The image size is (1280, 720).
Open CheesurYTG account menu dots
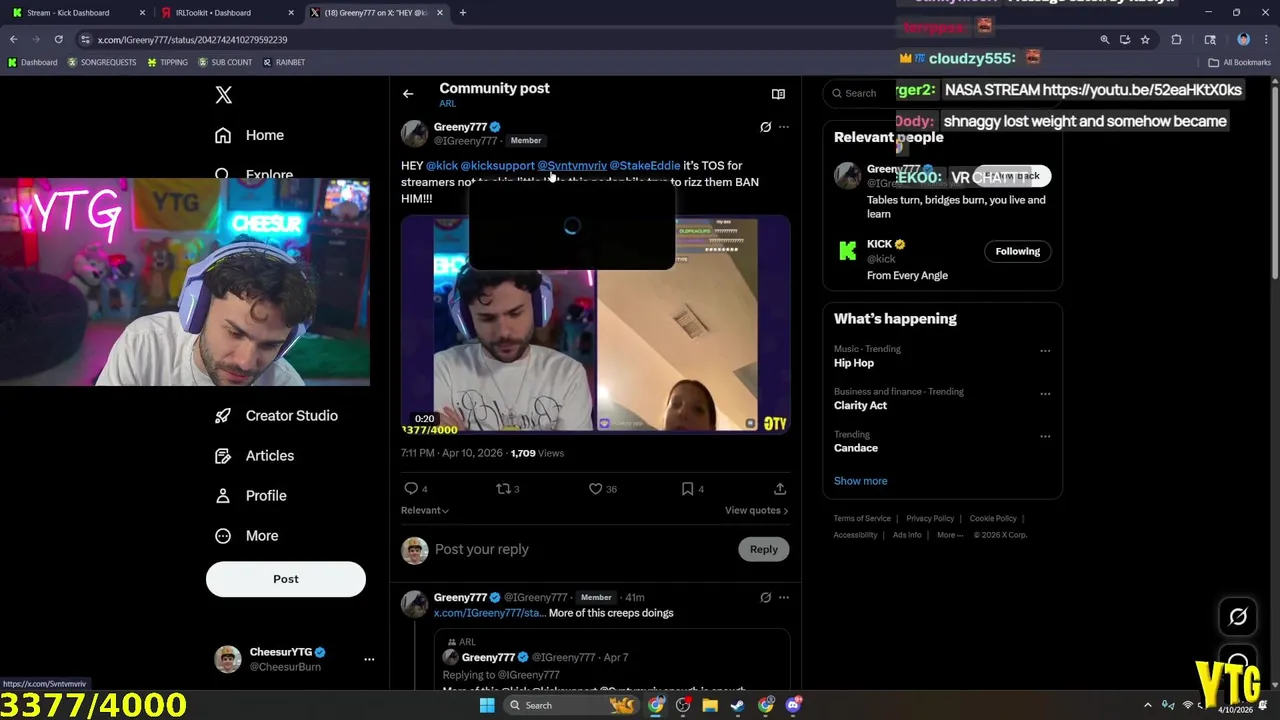tap(369, 659)
